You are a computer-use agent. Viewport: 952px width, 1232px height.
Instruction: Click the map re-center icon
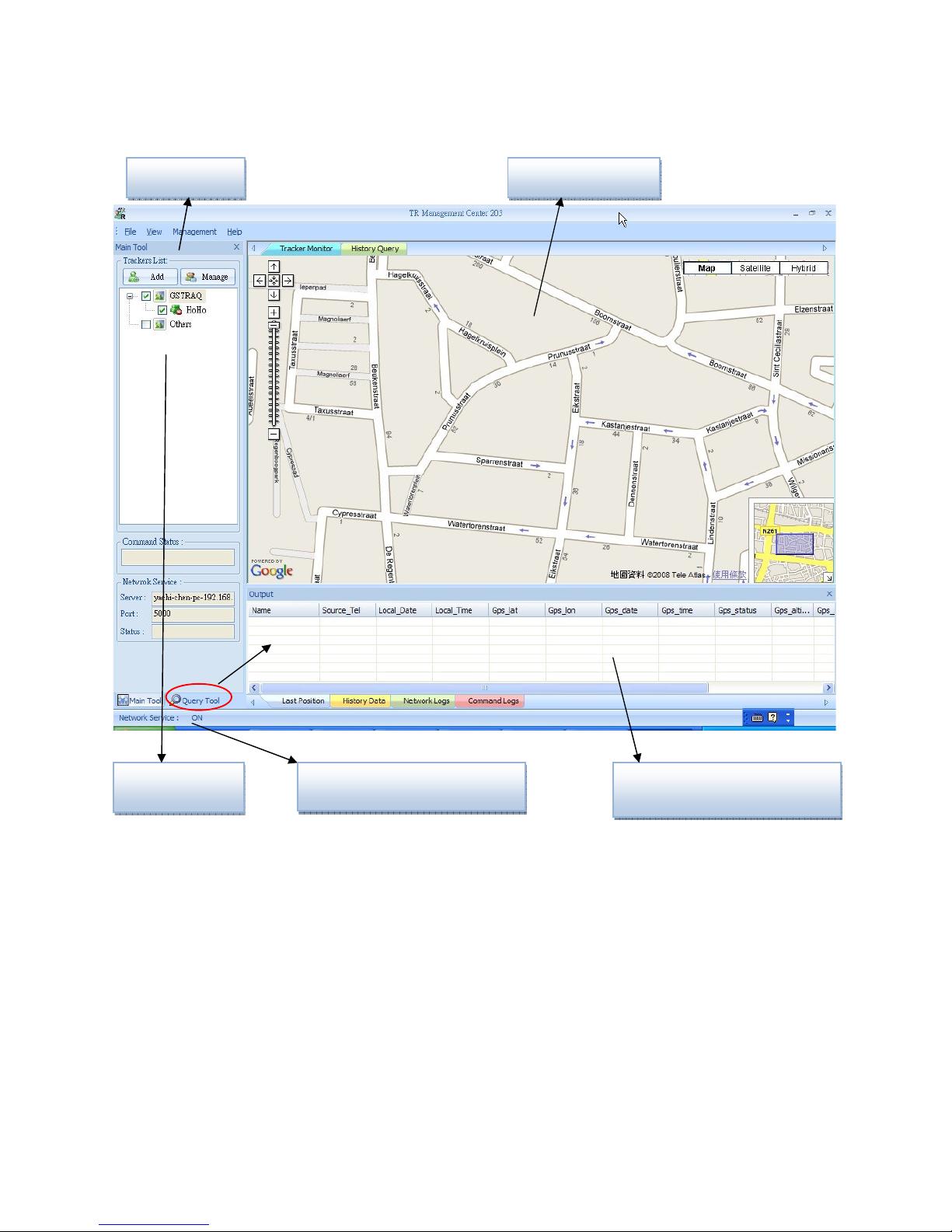tap(274, 281)
